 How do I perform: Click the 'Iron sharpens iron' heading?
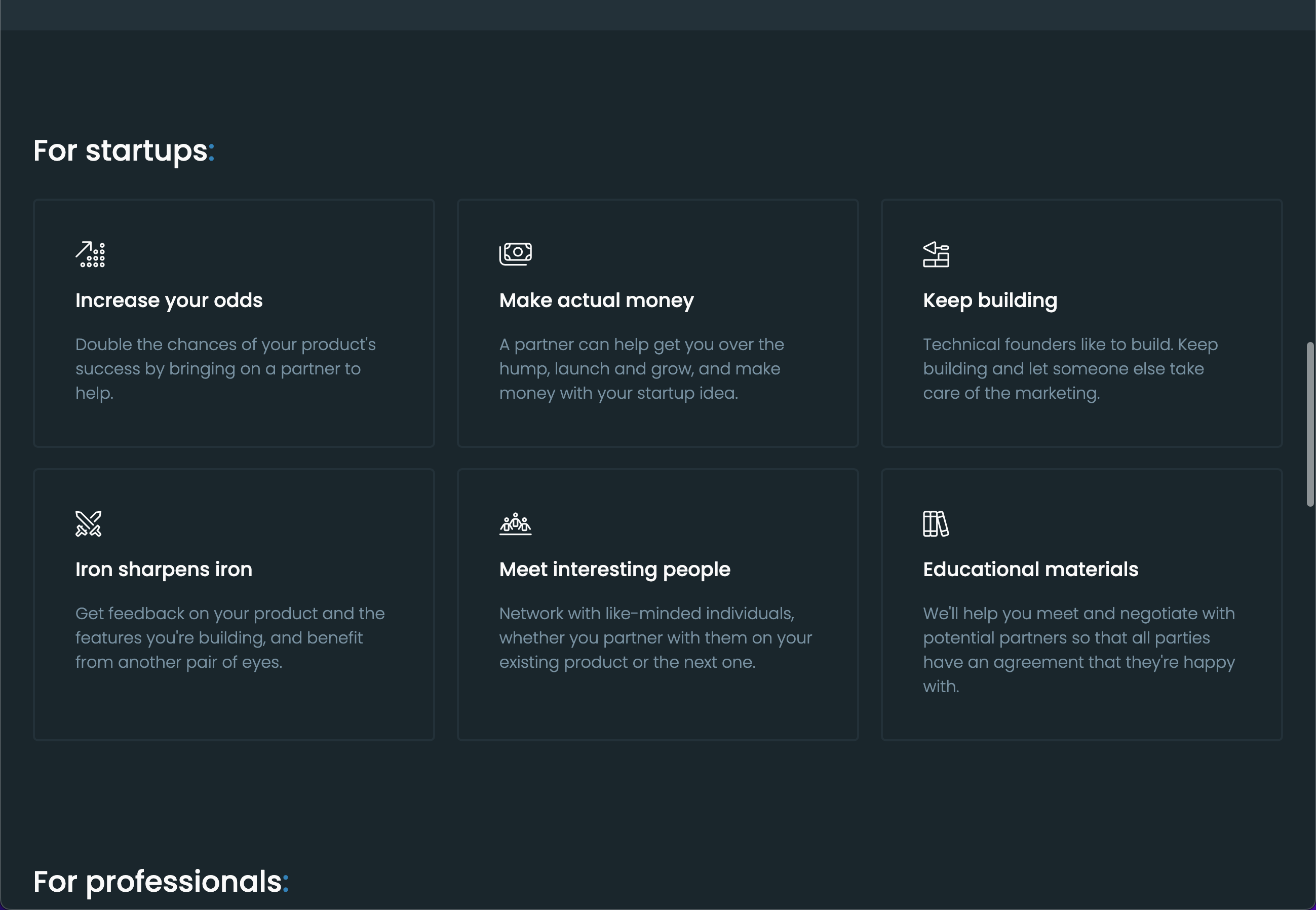pos(164,570)
